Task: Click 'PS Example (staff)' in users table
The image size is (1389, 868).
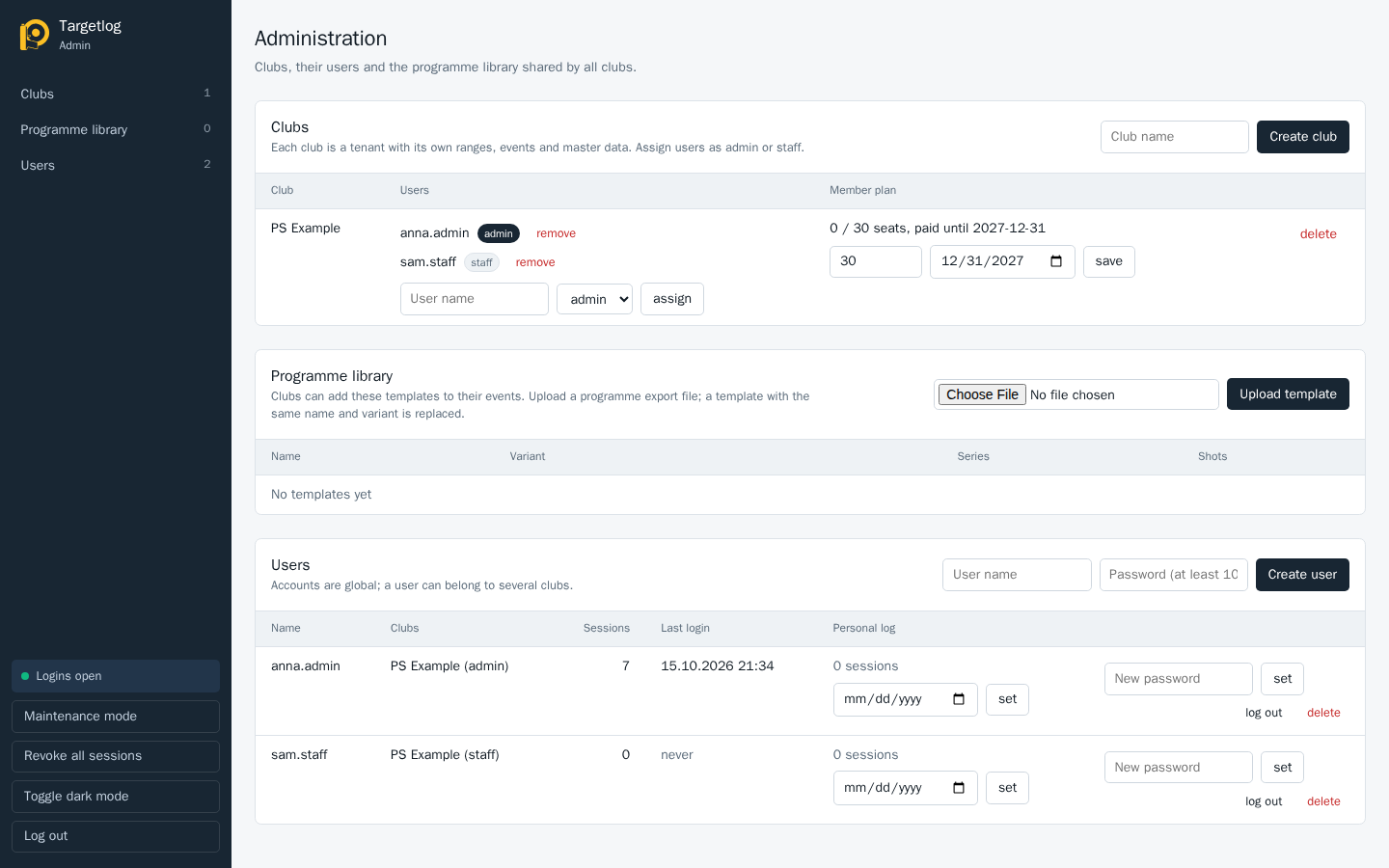Action: point(445,755)
